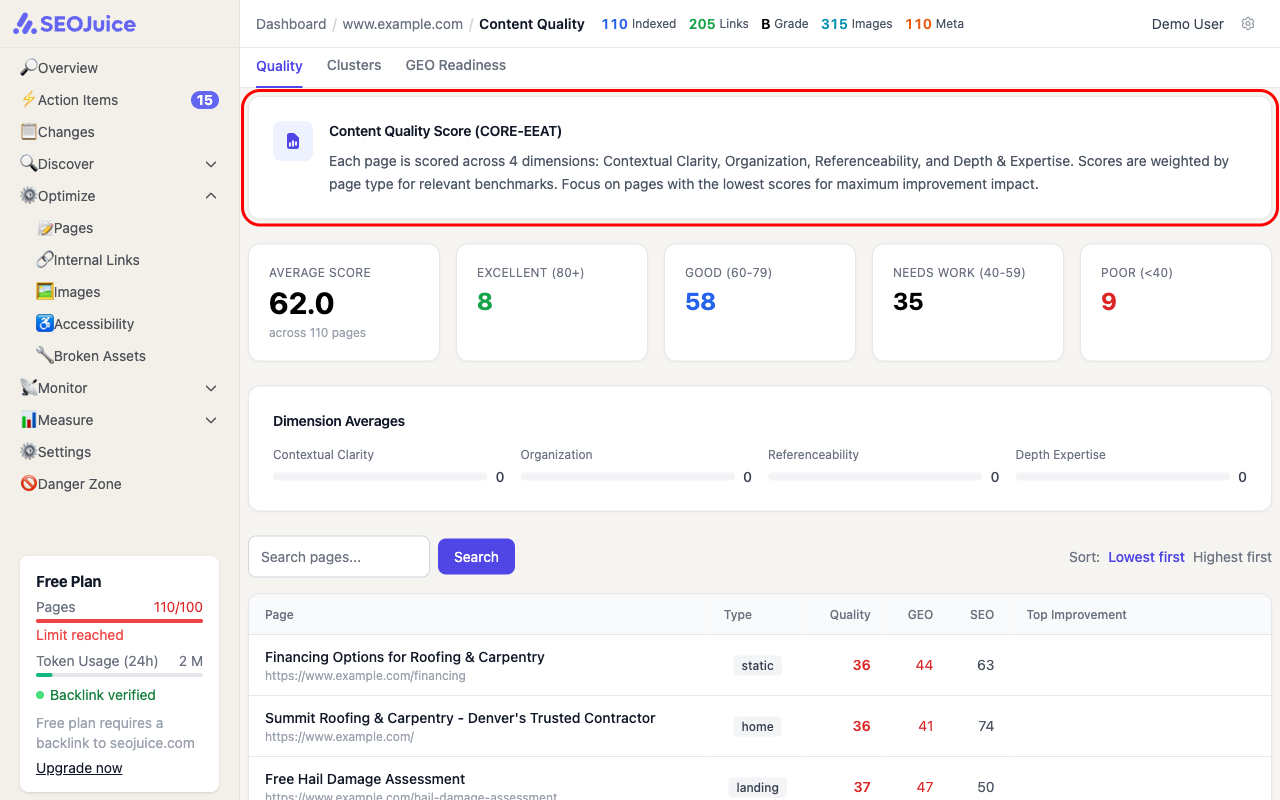Open Summit Roofing & Carpentry page row
Image resolution: width=1280 pixels, height=800 pixels.
760,726
